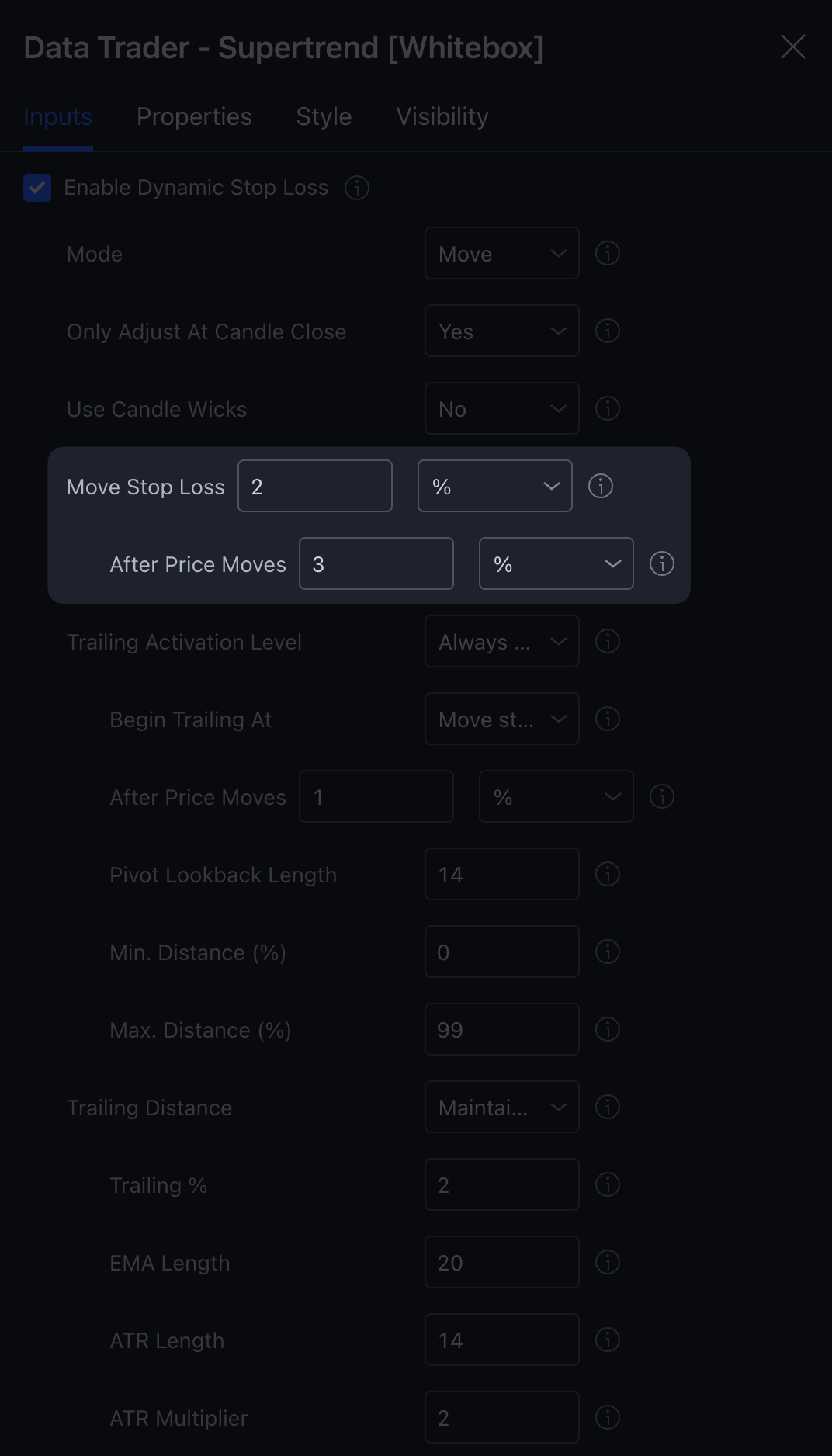Open info tooltip for ATR Multiplier
The height and width of the screenshot is (1456, 832).
pos(608,1417)
